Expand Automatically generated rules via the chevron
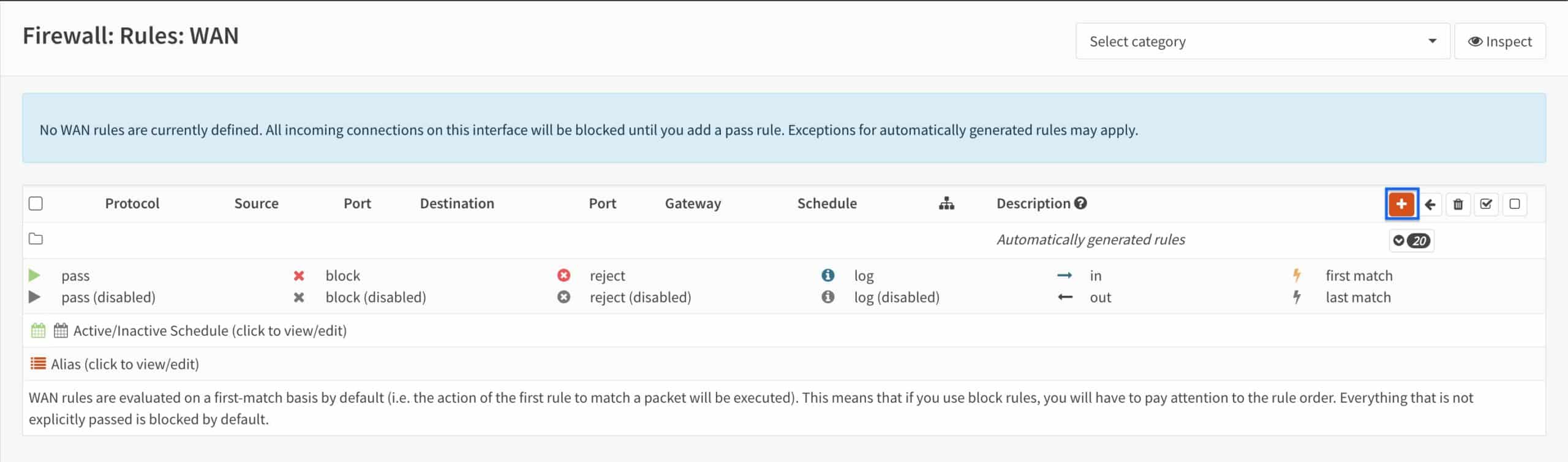The image size is (1568, 462). click(x=1400, y=240)
